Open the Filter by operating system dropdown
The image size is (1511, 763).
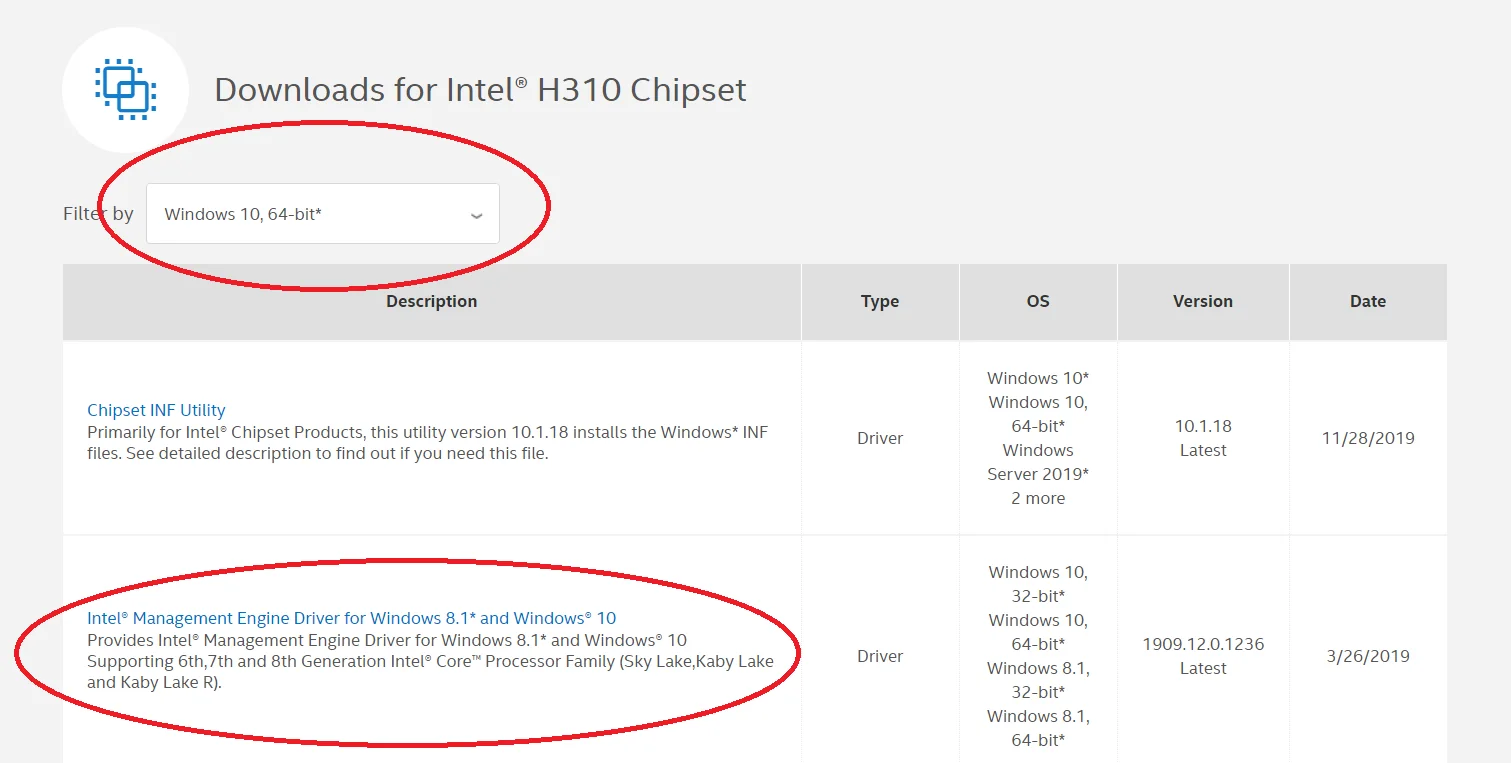pos(323,213)
